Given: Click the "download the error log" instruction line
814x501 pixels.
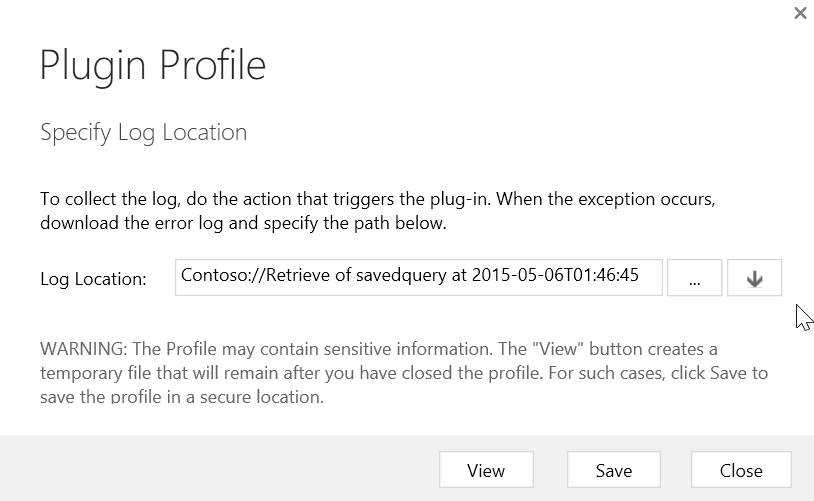Looking at the screenshot, I should click(242, 222).
